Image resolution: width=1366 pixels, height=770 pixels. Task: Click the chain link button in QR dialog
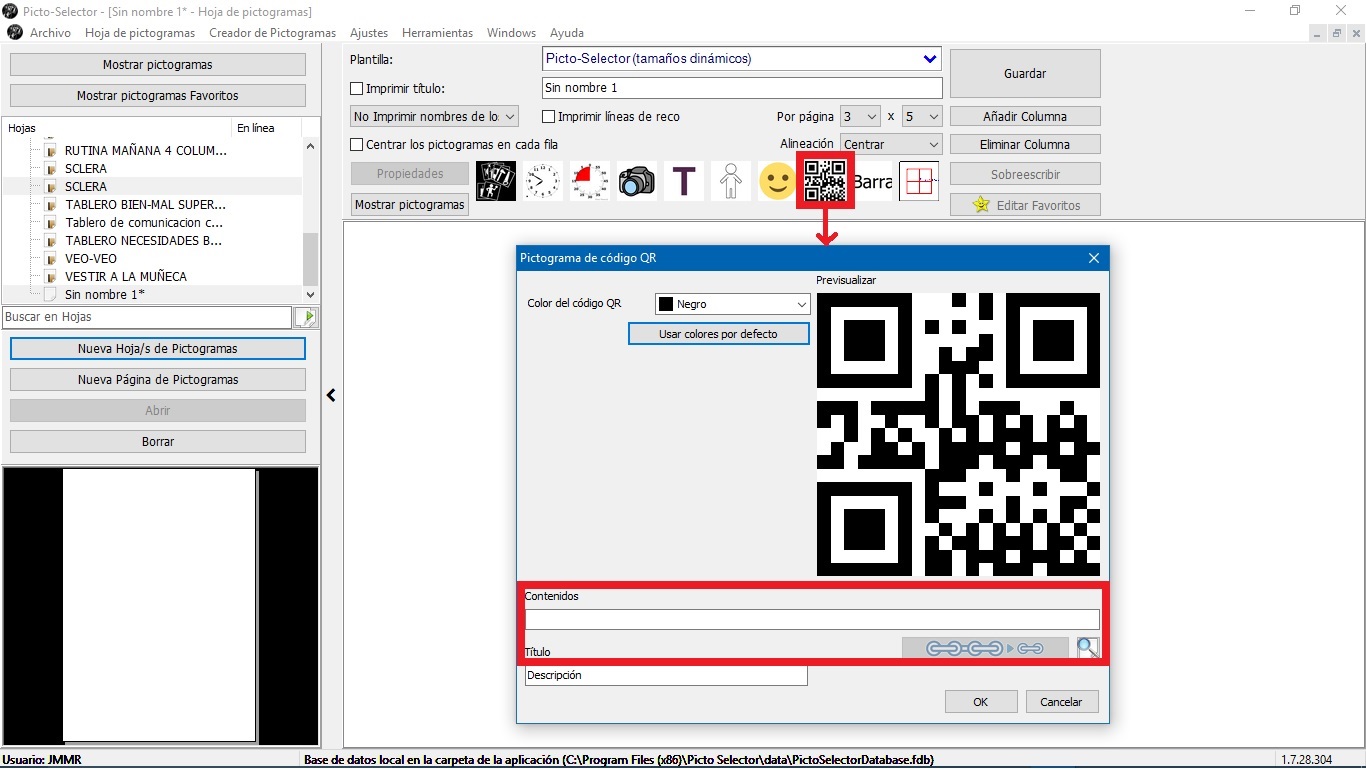pos(985,648)
